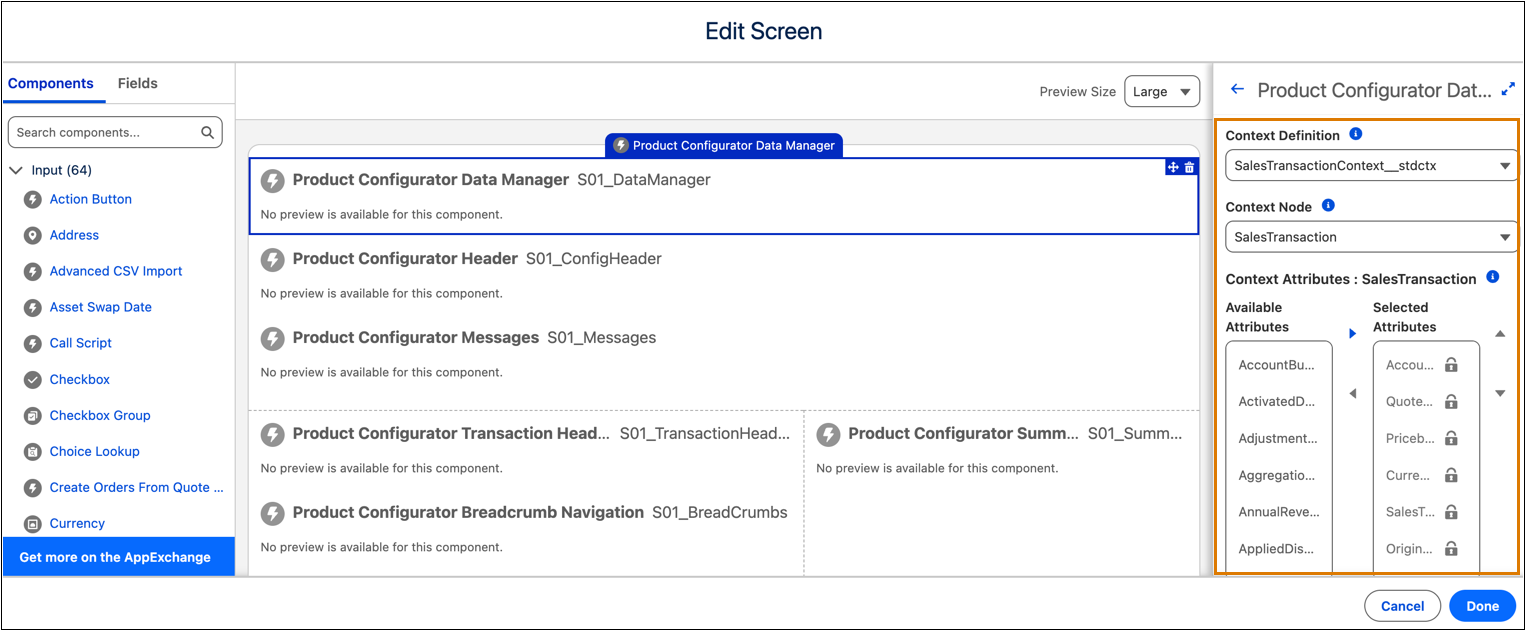Select the Product Configurator Header component

pyautogui.click(x=724, y=274)
